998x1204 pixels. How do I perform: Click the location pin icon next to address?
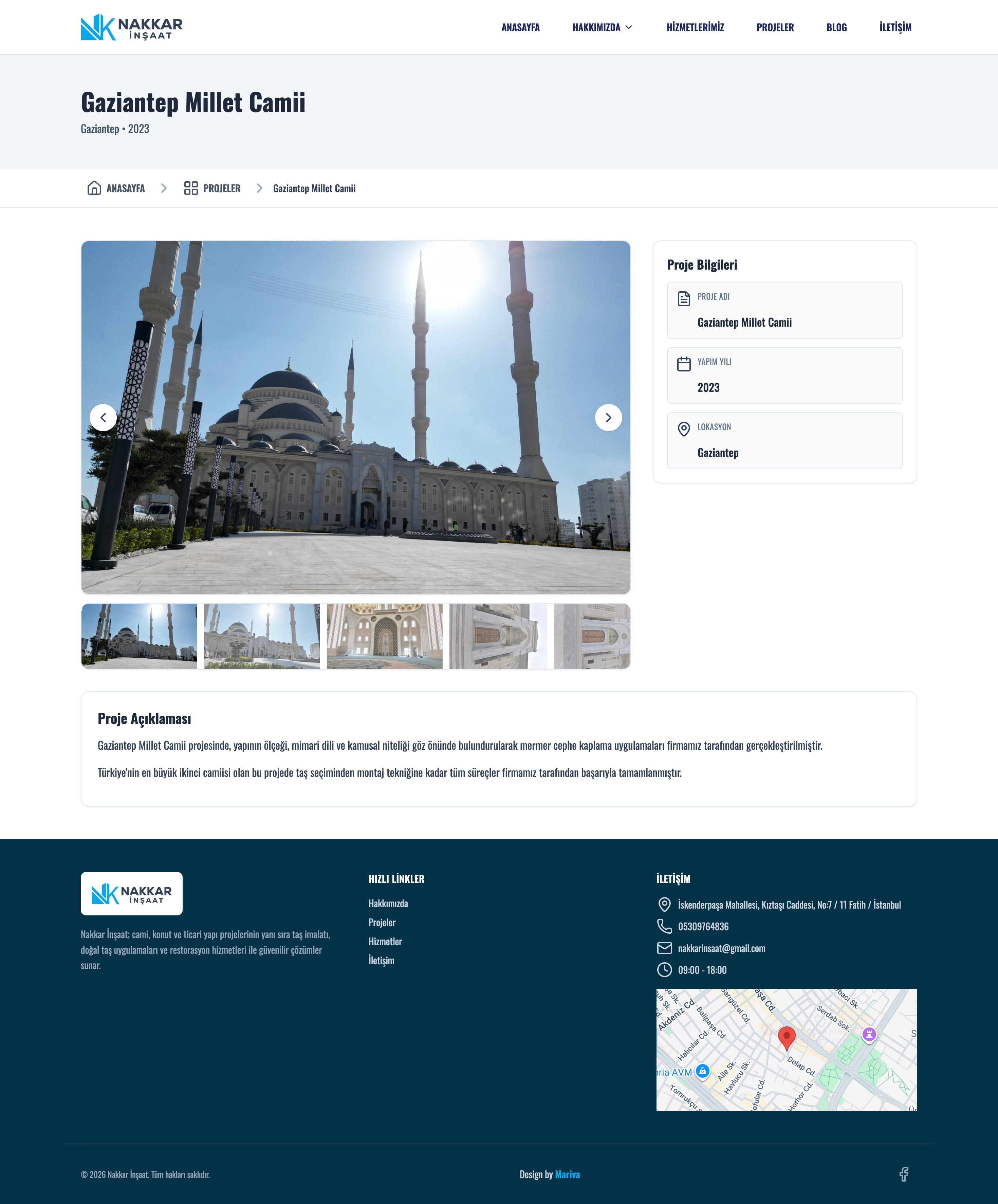[x=664, y=904]
